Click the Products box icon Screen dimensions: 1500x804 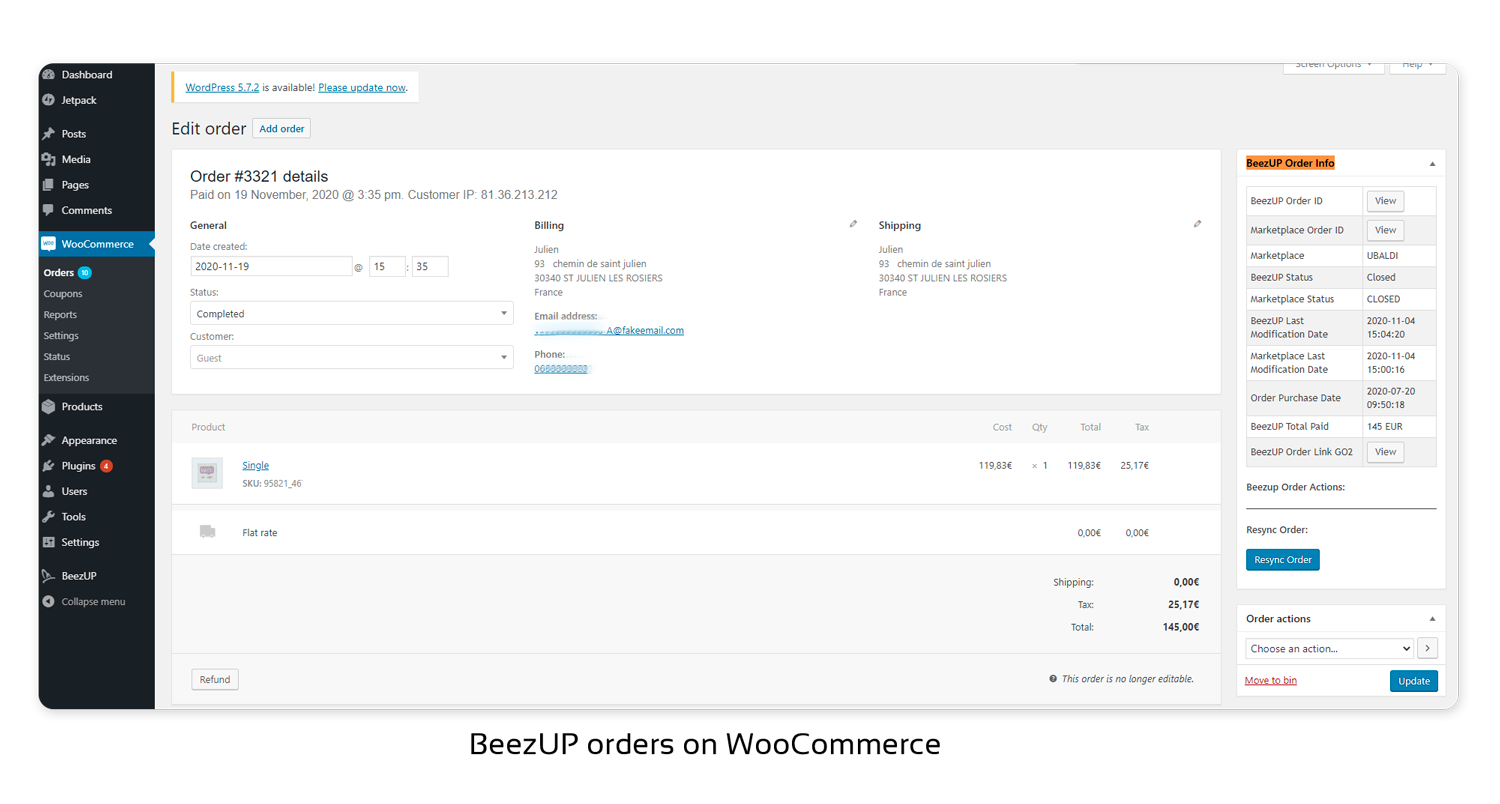click(48, 407)
